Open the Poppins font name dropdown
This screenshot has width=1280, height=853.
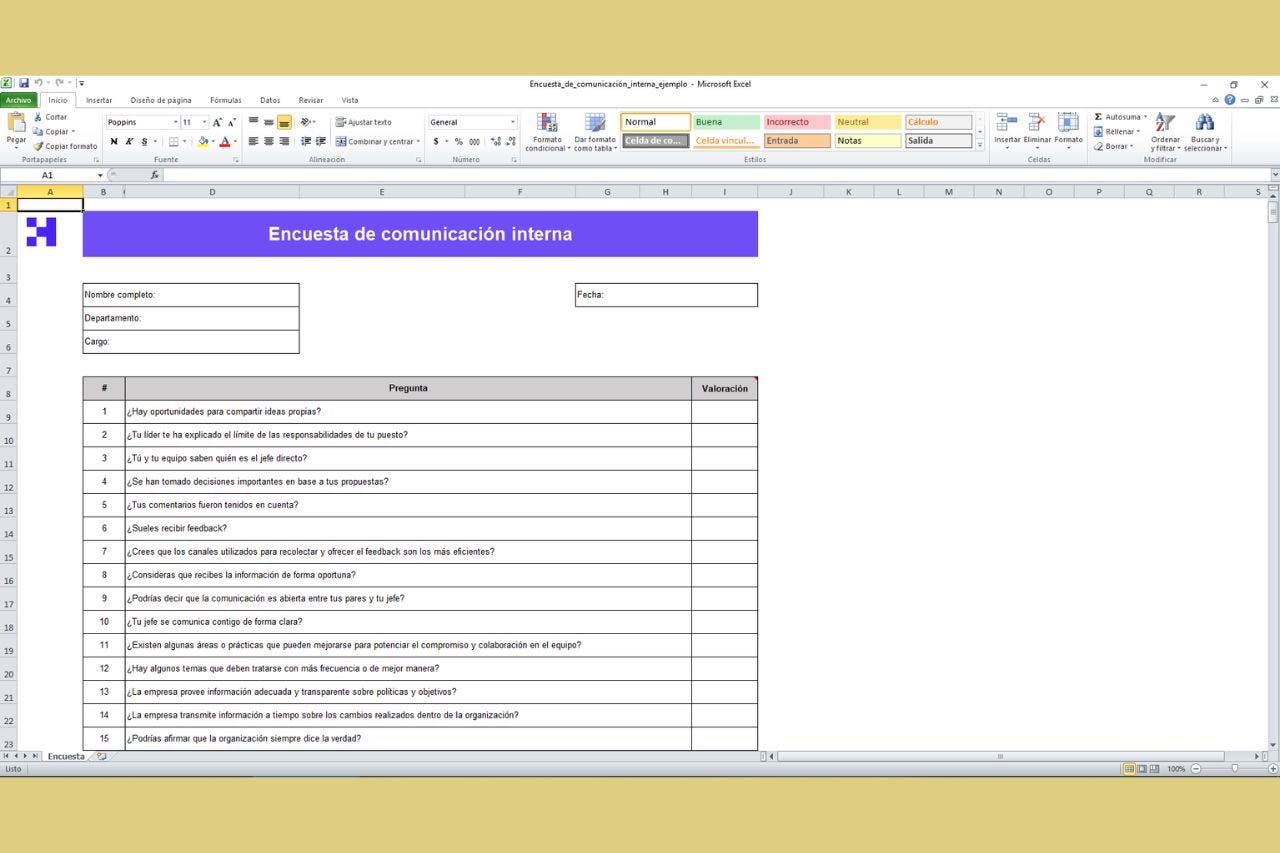tap(176, 122)
